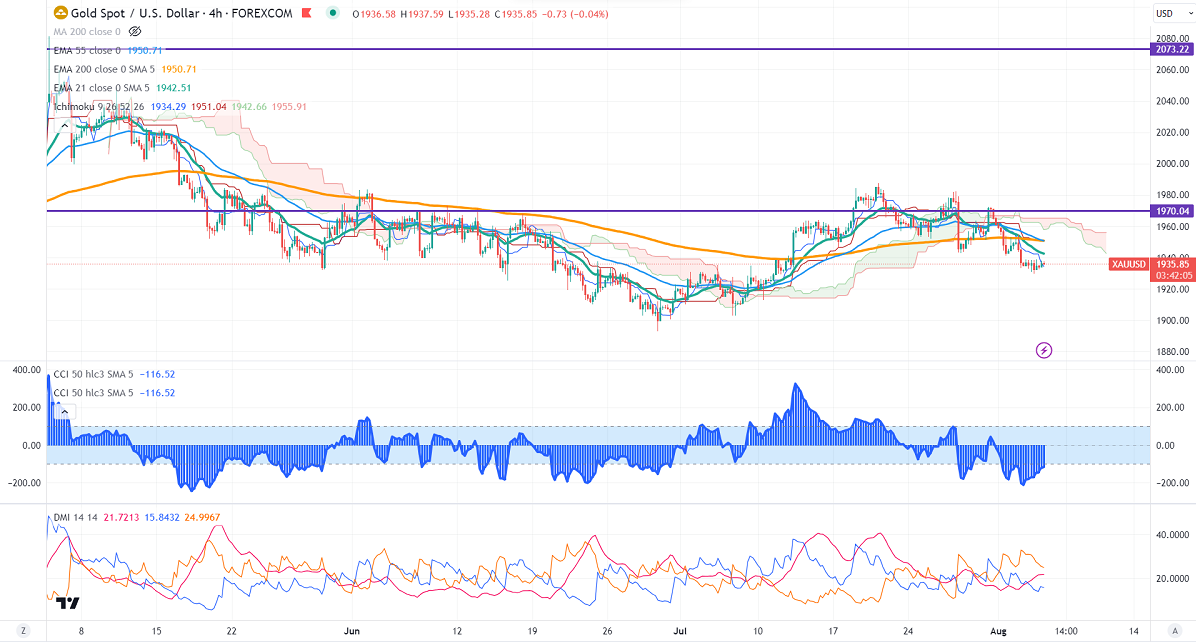Click the low value 1935.28
The height and width of the screenshot is (644, 1196).
tap(472, 14)
